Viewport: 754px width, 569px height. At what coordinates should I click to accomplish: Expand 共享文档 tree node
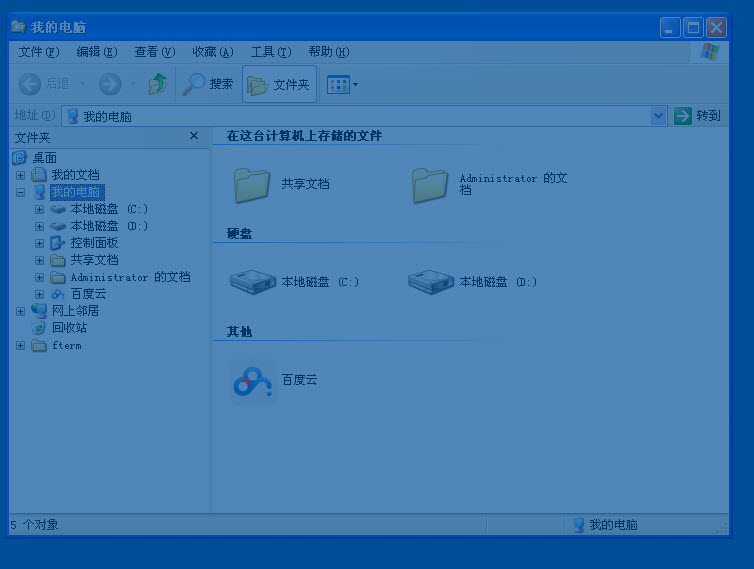point(39,260)
